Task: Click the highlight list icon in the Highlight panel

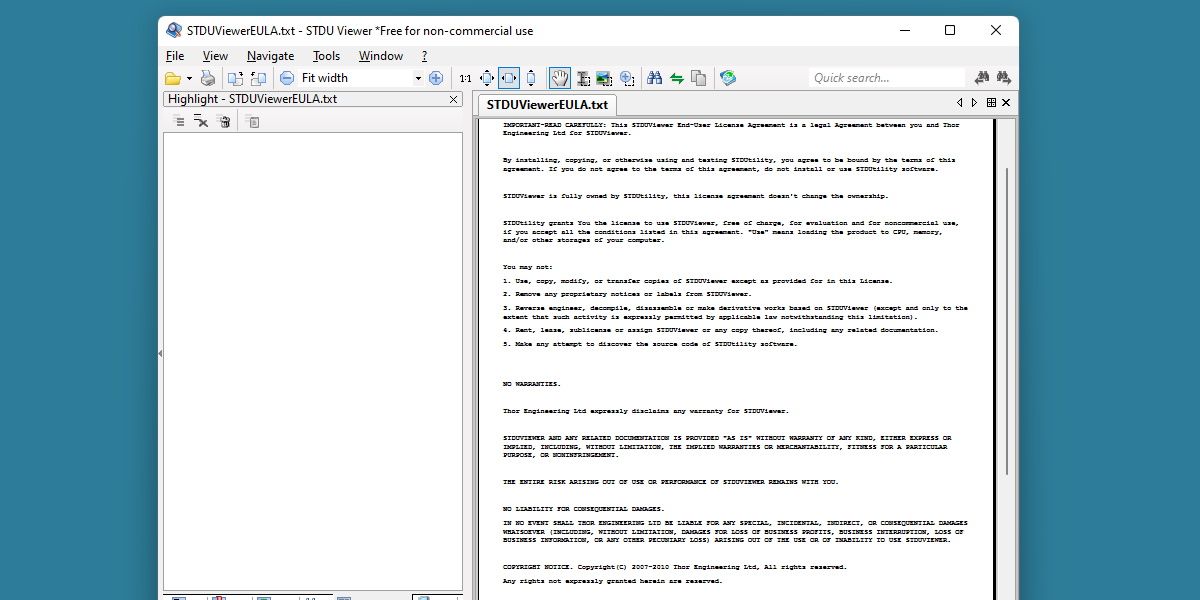Action: tap(178, 121)
